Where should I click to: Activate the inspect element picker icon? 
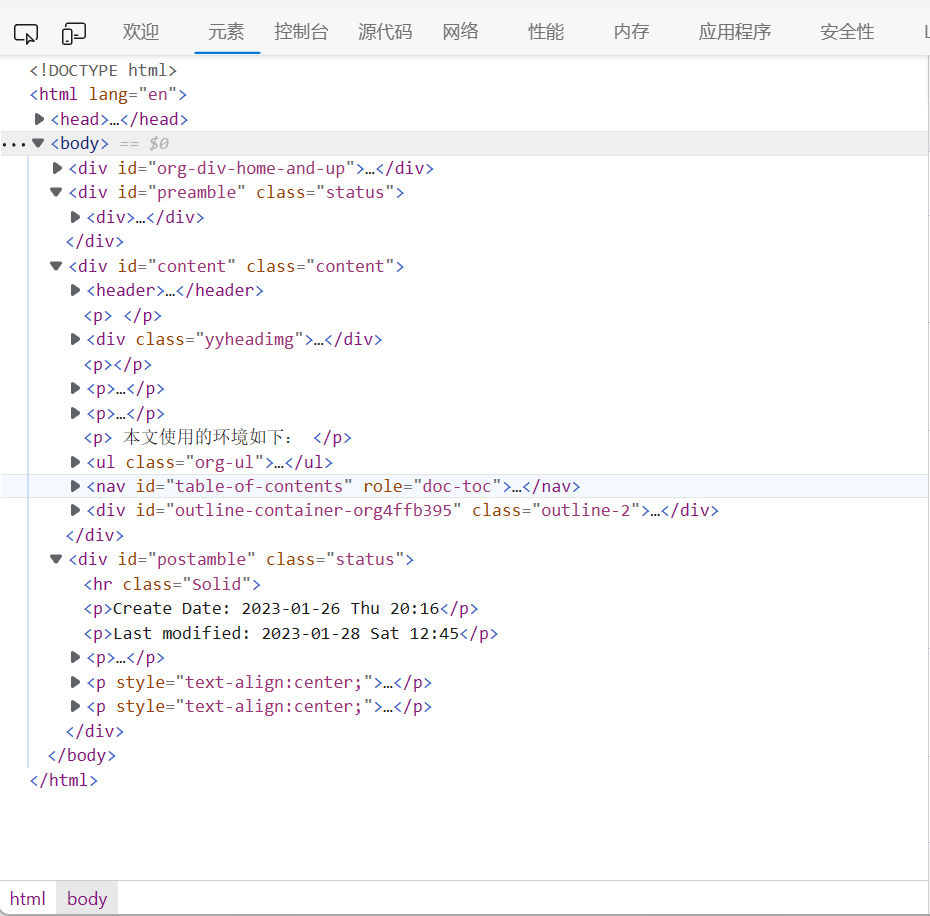point(26,34)
